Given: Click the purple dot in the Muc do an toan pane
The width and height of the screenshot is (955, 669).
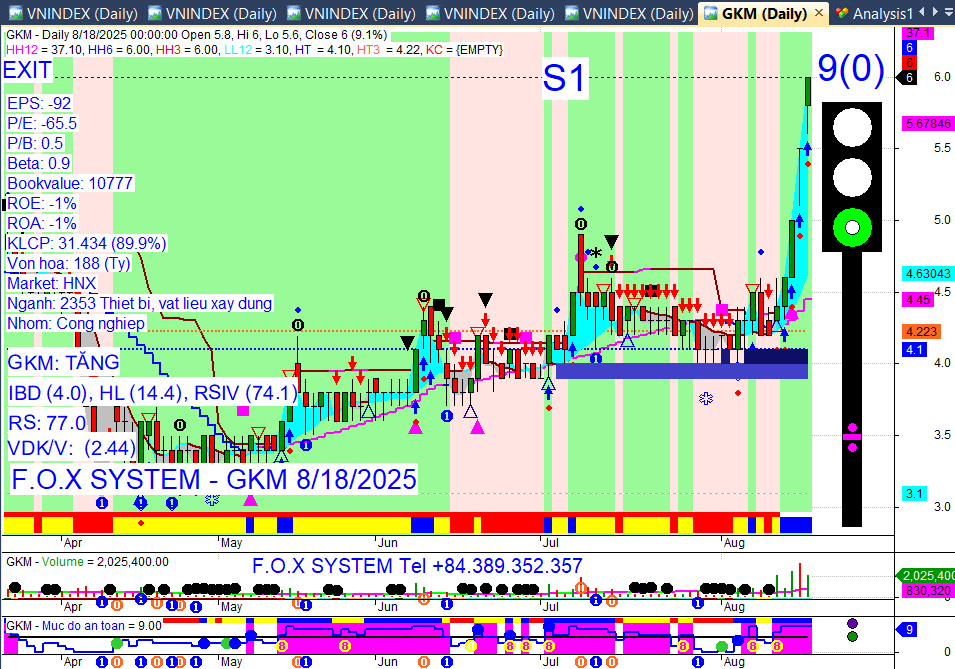Looking at the screenshot, I should tap(852, 623).
